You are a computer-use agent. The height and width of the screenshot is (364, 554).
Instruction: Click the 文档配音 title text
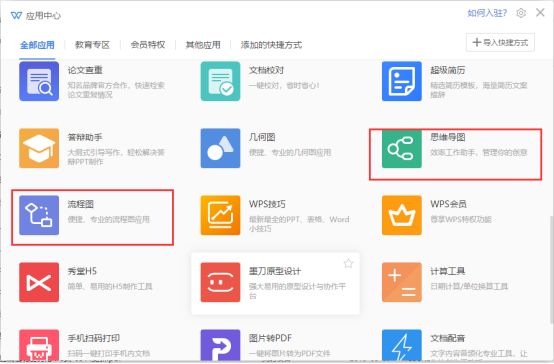pyautogui.click(x=448, y=339)
